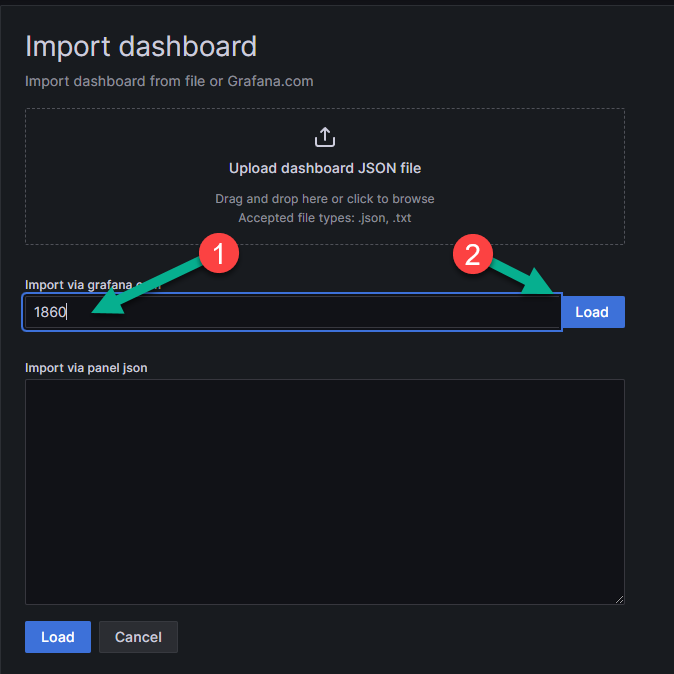Click the red number 1 marker

click(219, 255)
